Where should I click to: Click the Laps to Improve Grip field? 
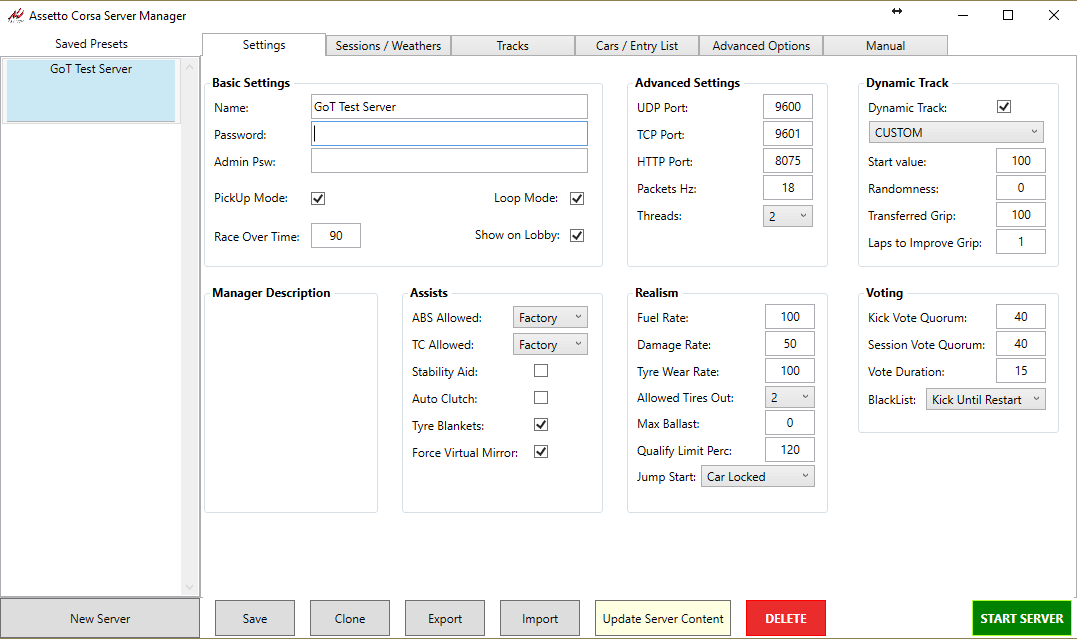1021,241
